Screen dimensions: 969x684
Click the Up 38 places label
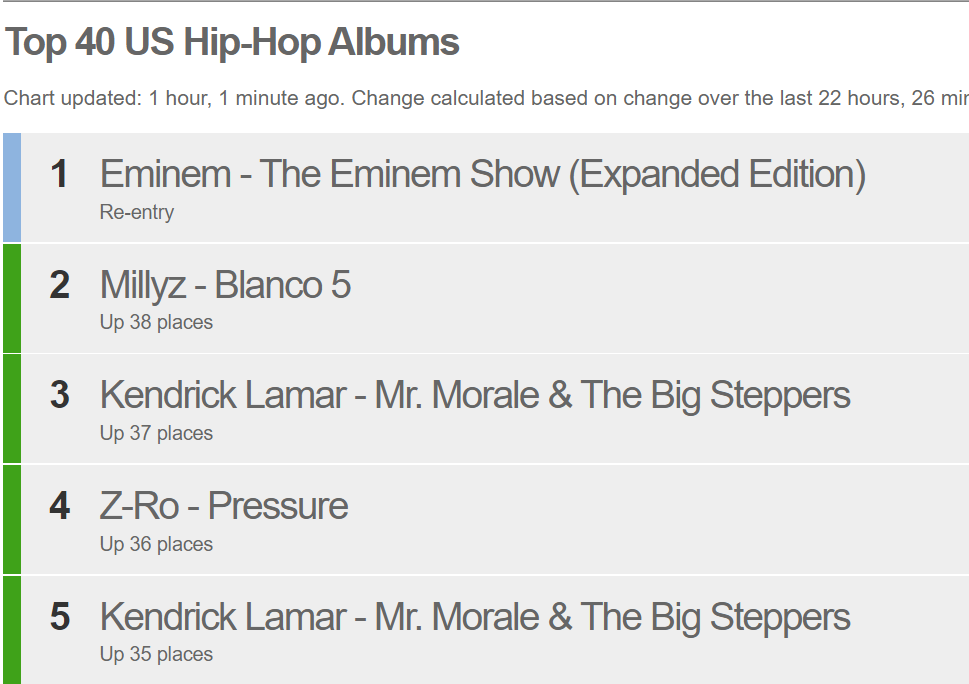point(156,323)
